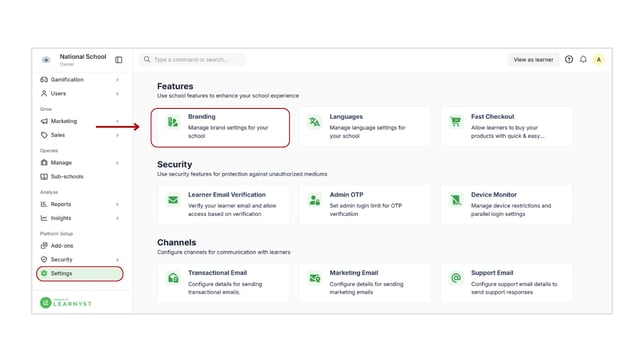Click the Insights graph icon
644x362 pixels.
pos(44,218)
